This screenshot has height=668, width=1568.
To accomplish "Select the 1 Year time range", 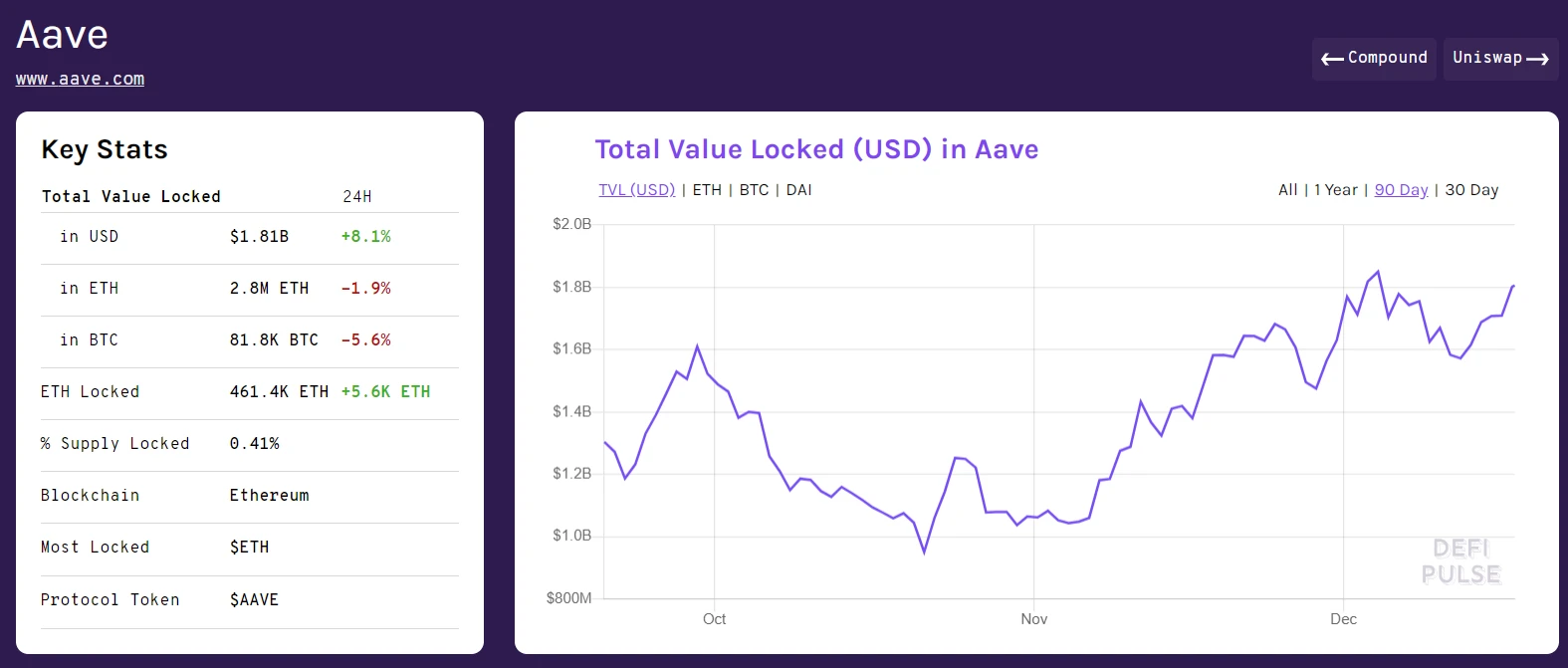I will tap(1335, 189).
